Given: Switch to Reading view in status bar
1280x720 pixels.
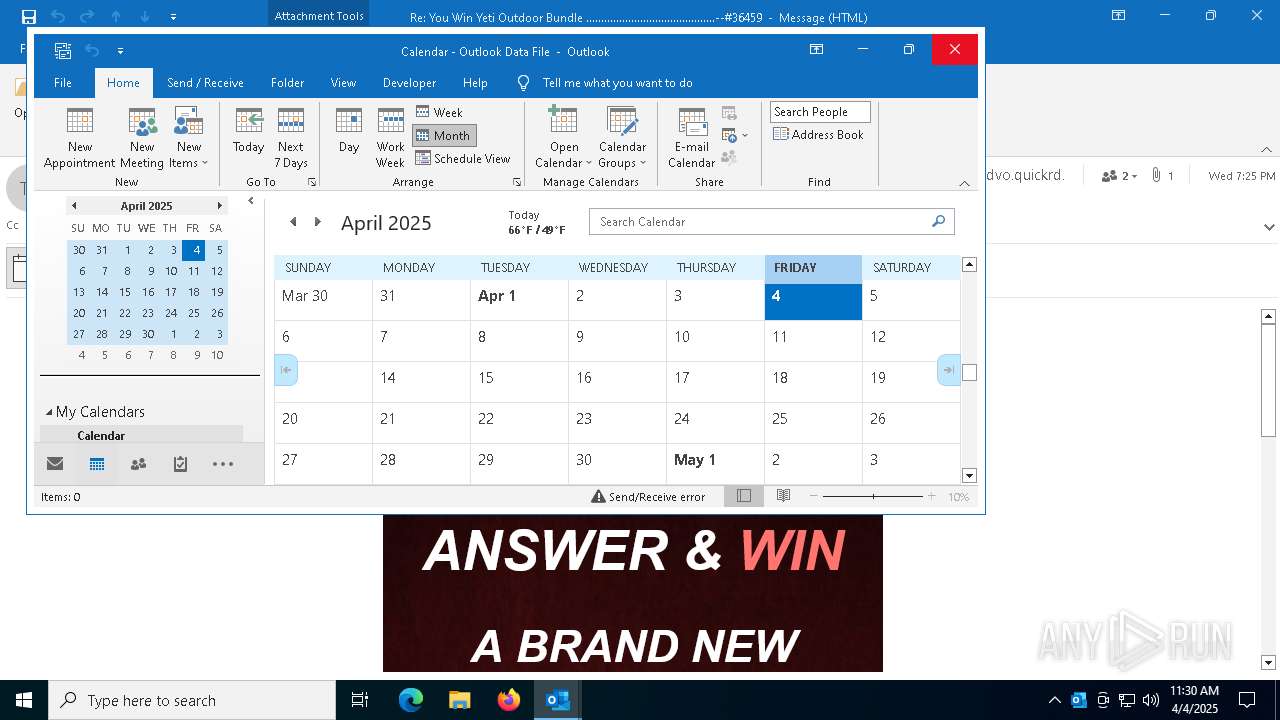Looking at the screenshot, I should (784, 496).
